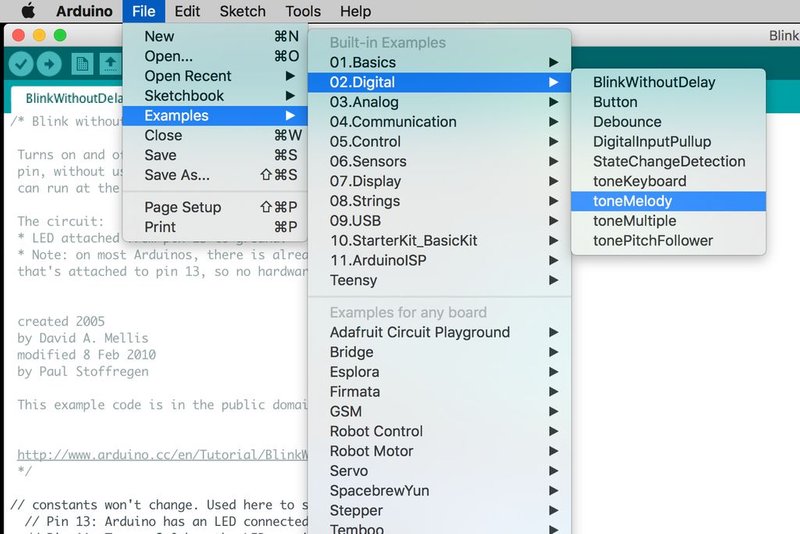The width and height of the screenshot is (800, 534).
Task: Choose Save in File menu
Action: tap(215, 155)
